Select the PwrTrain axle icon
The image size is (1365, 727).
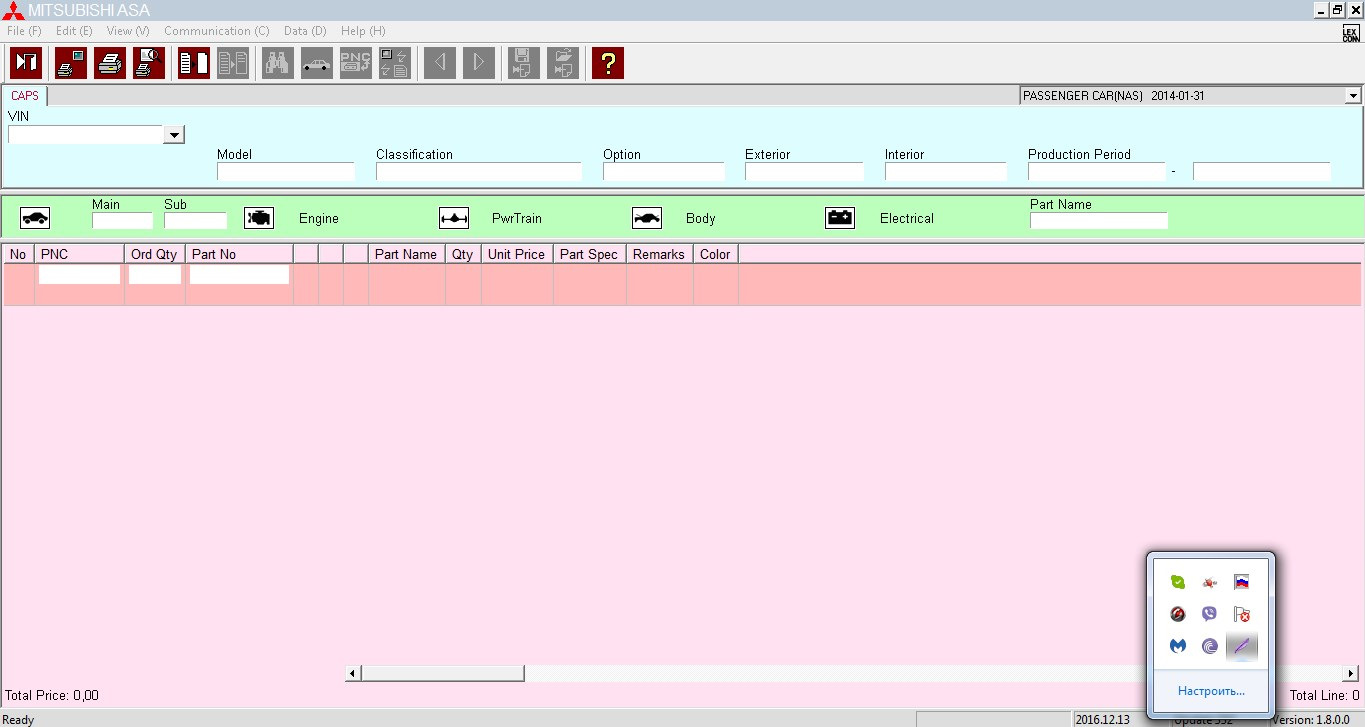click(x=454, y=218)
